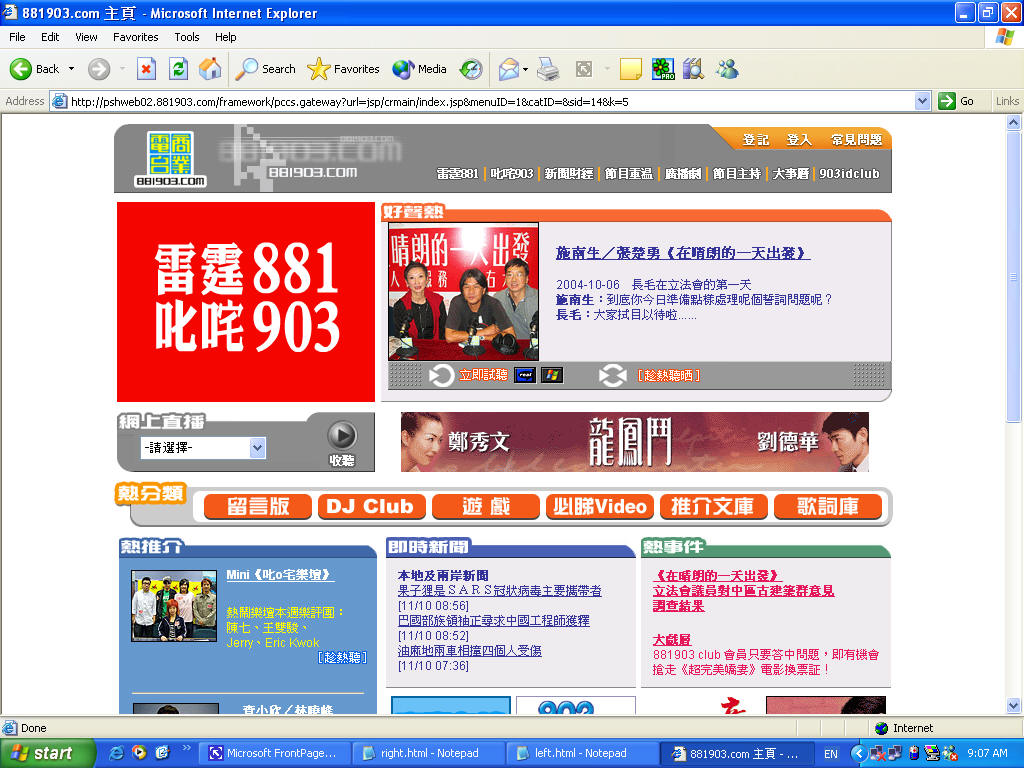Click the Mail toolbar icon
Screen dimensions: 1024x768
[x=508, y=69]
